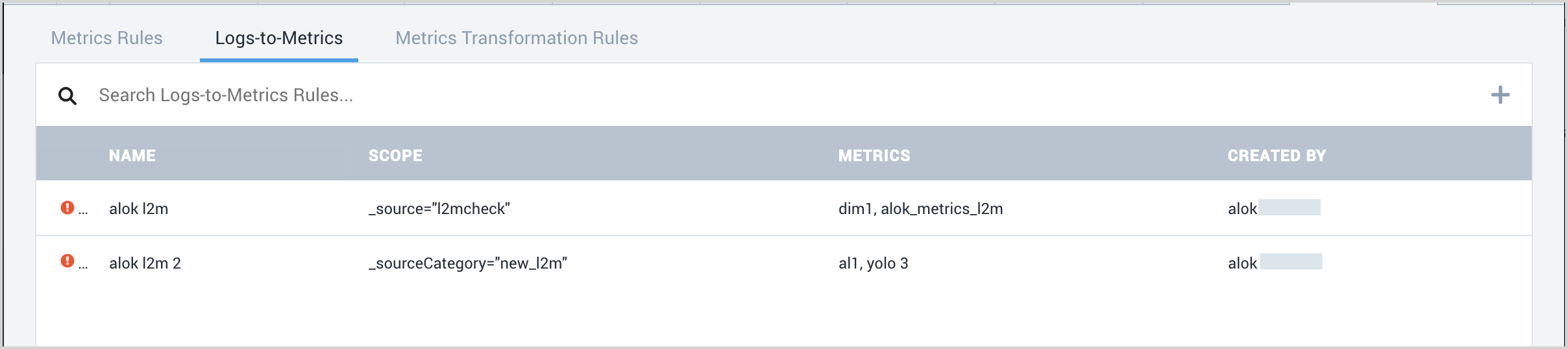Sort by the SCOPE column header
This screenshot has height=349, width=1568.
[395, 156]
